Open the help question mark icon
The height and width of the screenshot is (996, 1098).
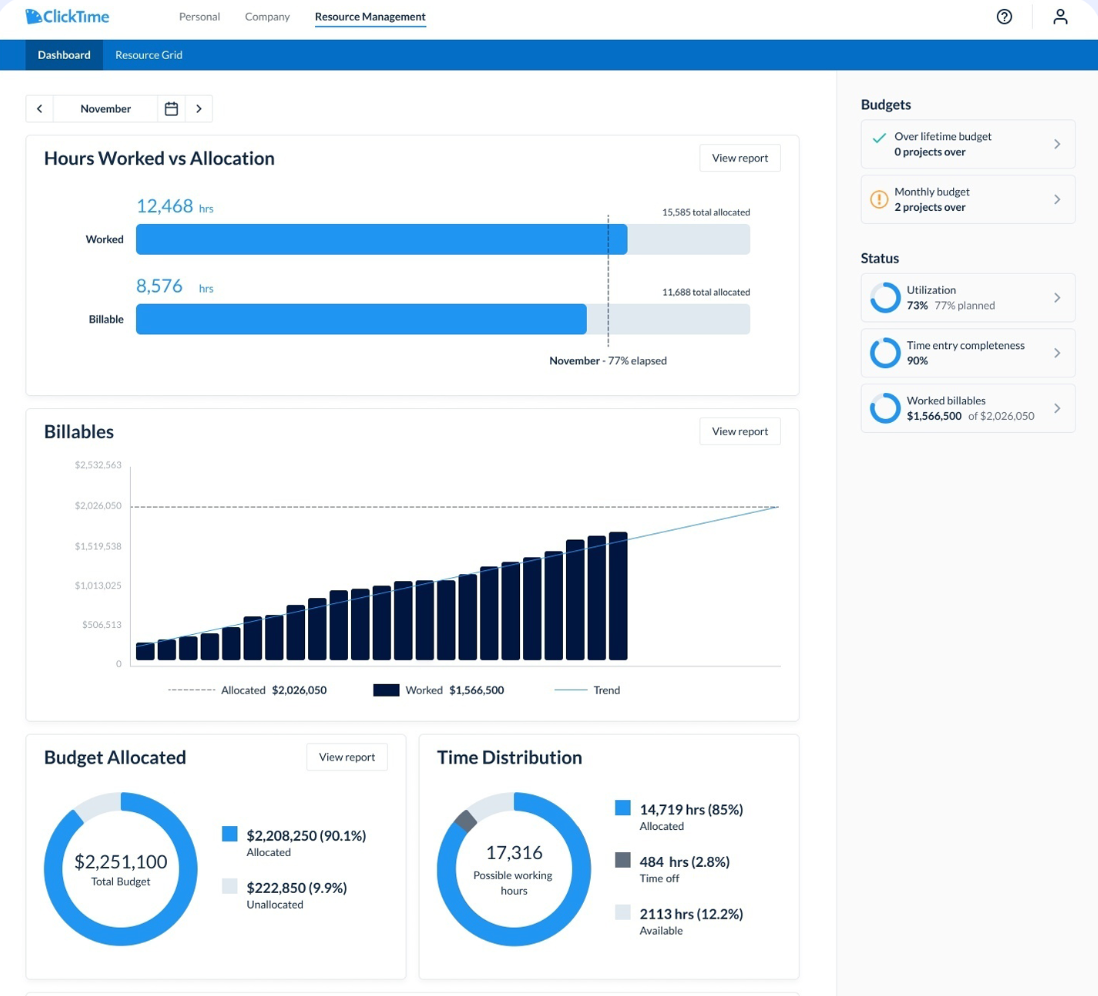[x=1004, y=16]
